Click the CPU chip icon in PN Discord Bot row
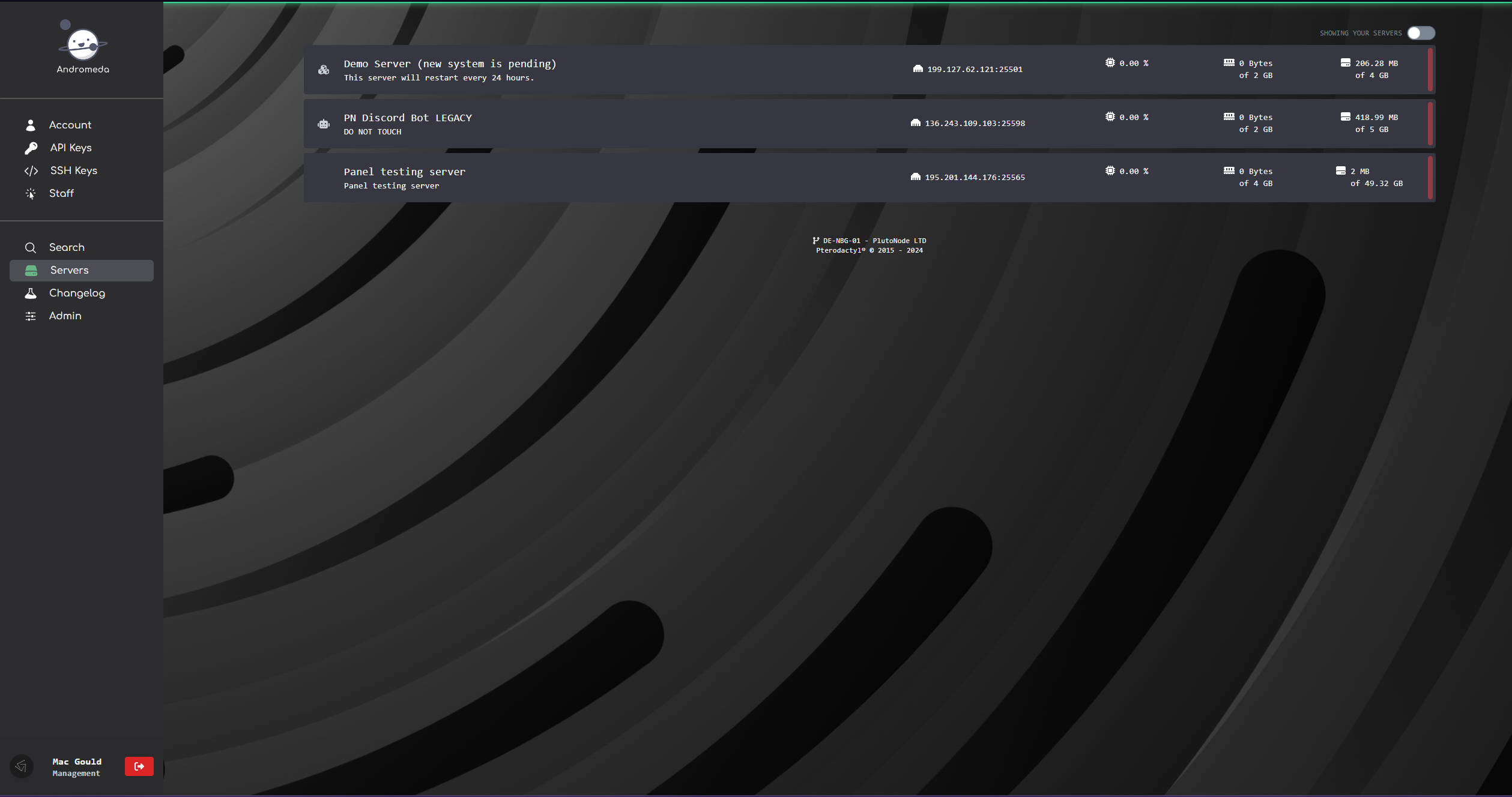The height and width of the screenshot is (797, 1512). [1110, 116]
